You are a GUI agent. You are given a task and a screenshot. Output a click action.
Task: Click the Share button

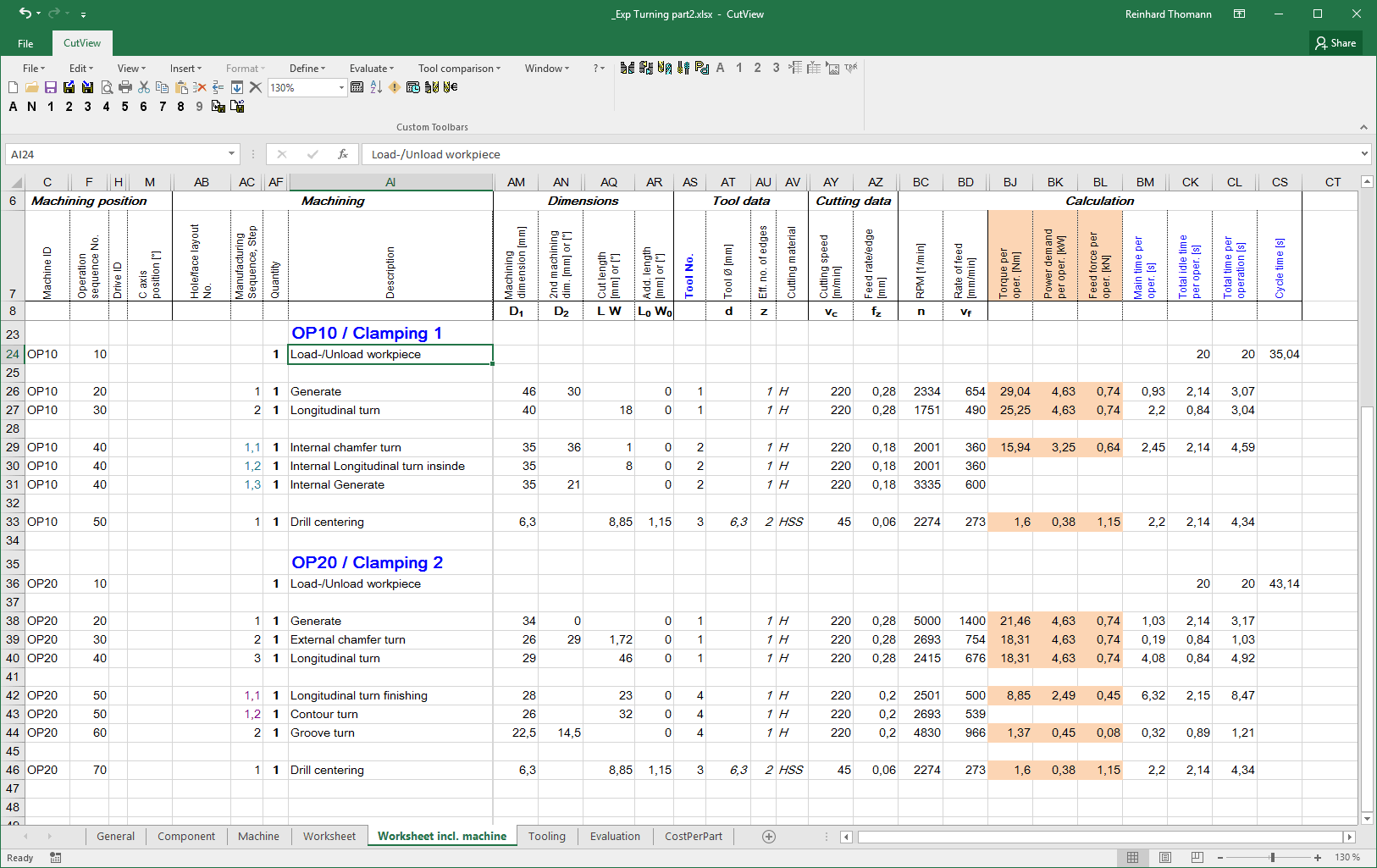click(1336, 43)
